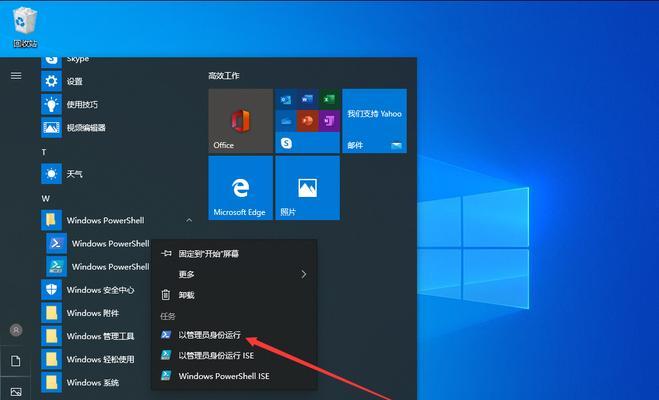Open the Weather app icon
The height and width of the screenshot is (400, 659).
click(x=51, y=174)
